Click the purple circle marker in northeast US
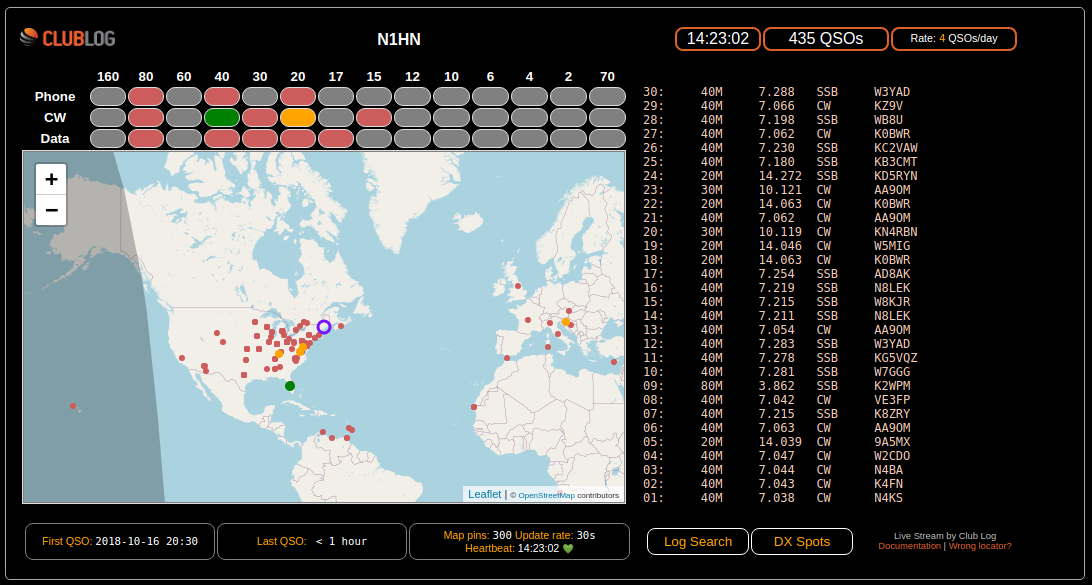Screen dimensions: 1092x585 point(323,327)
